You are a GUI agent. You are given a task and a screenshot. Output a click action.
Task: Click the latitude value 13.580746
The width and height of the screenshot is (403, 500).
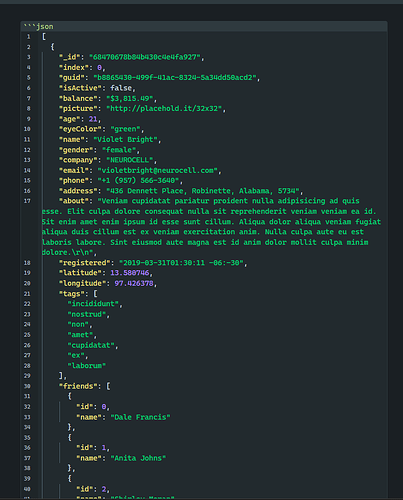pos(130,273)
